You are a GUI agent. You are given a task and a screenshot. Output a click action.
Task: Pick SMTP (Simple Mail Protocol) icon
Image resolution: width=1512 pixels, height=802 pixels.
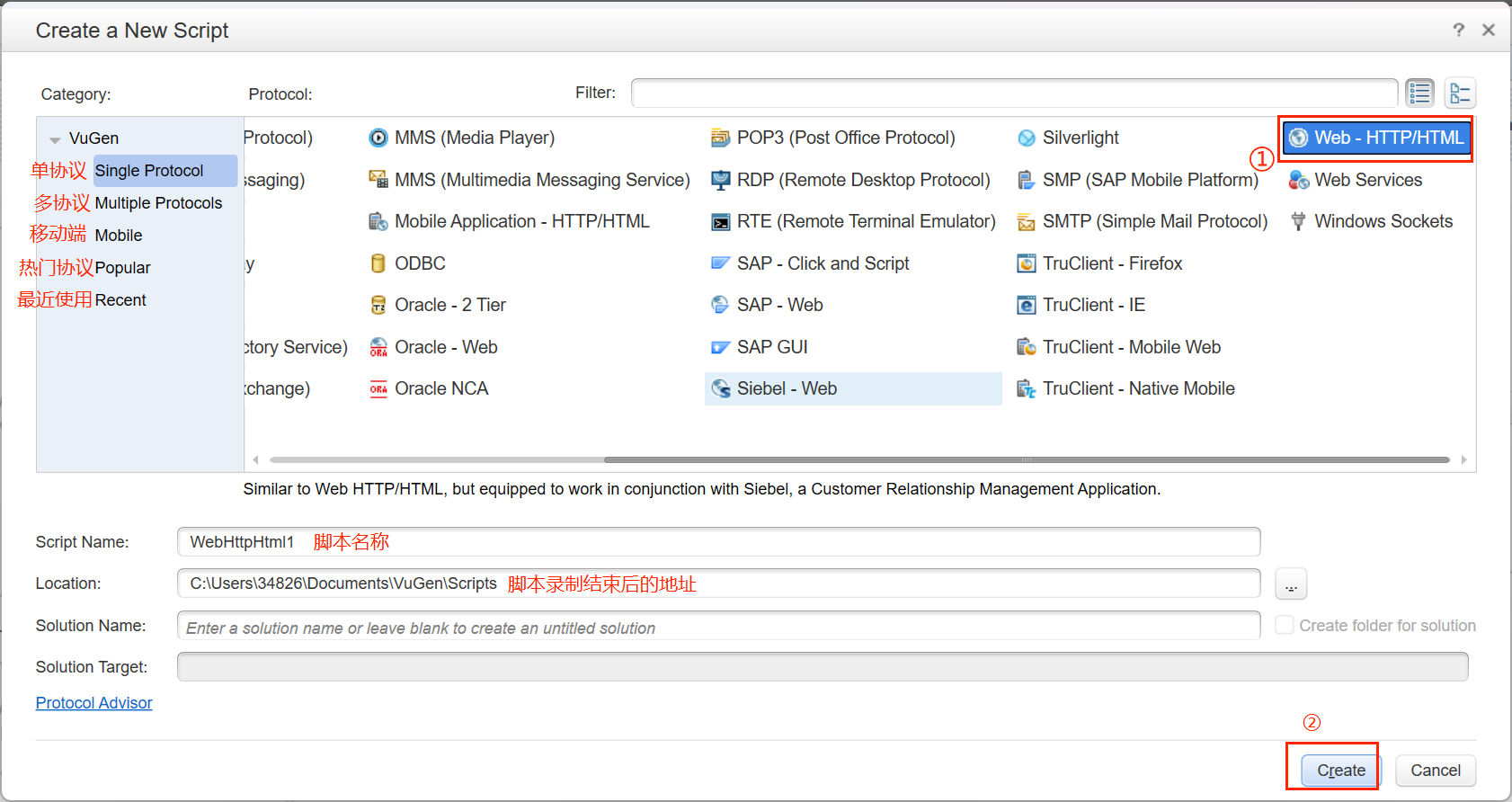click(1027, 221)
